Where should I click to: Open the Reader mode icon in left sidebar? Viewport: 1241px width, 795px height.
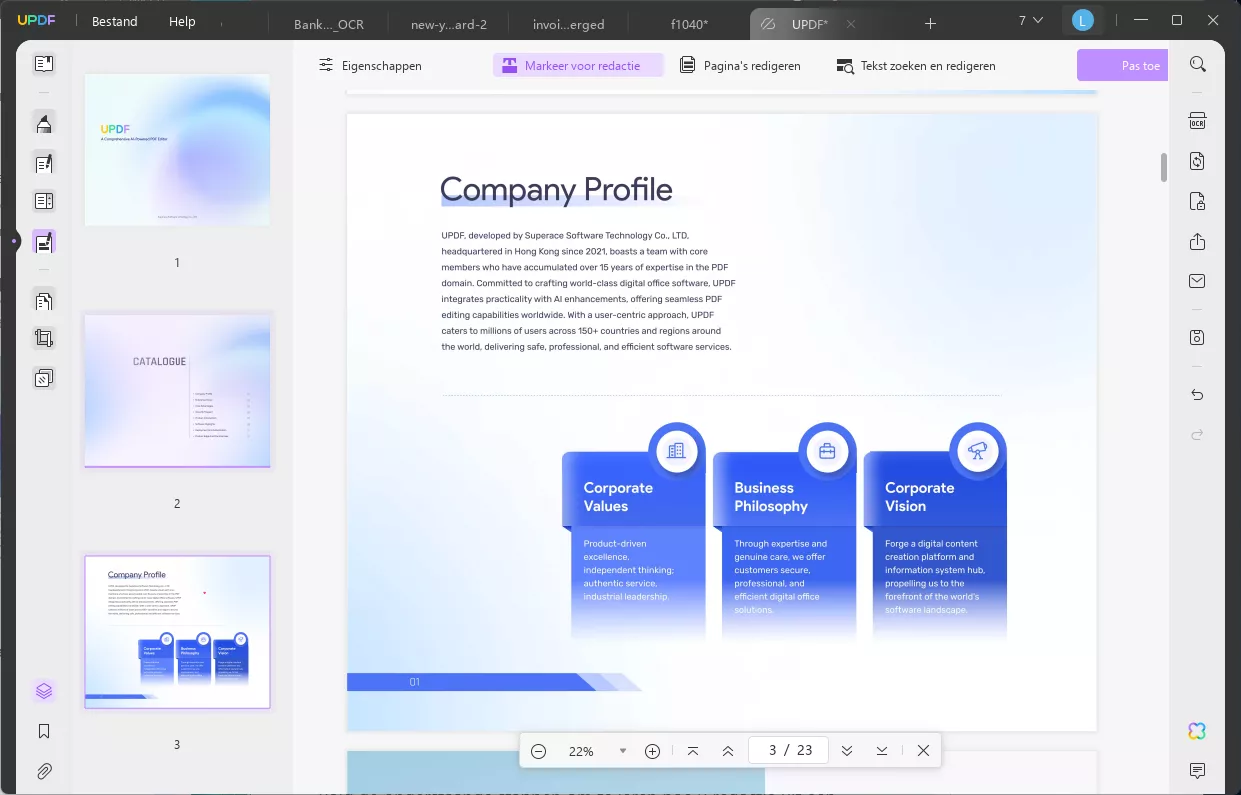click(43, 64)
